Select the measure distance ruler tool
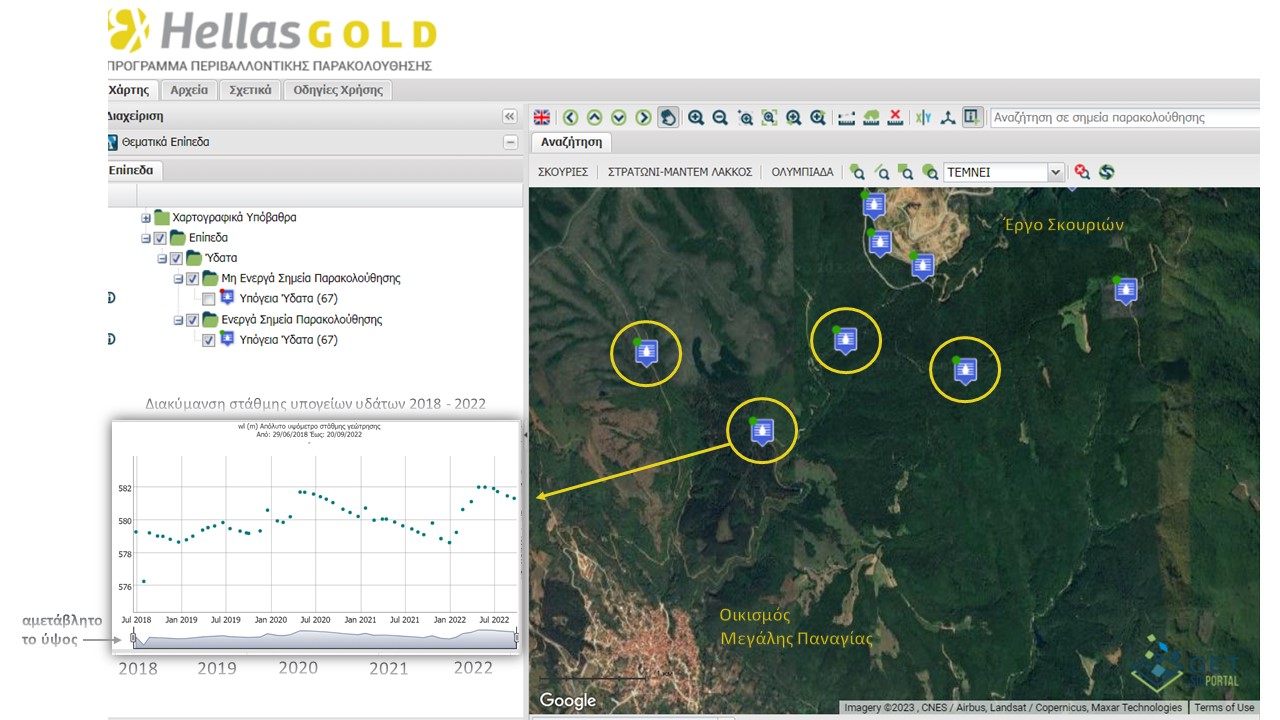The height and width of the screenshot is (720, 1280). coord(846,117)
